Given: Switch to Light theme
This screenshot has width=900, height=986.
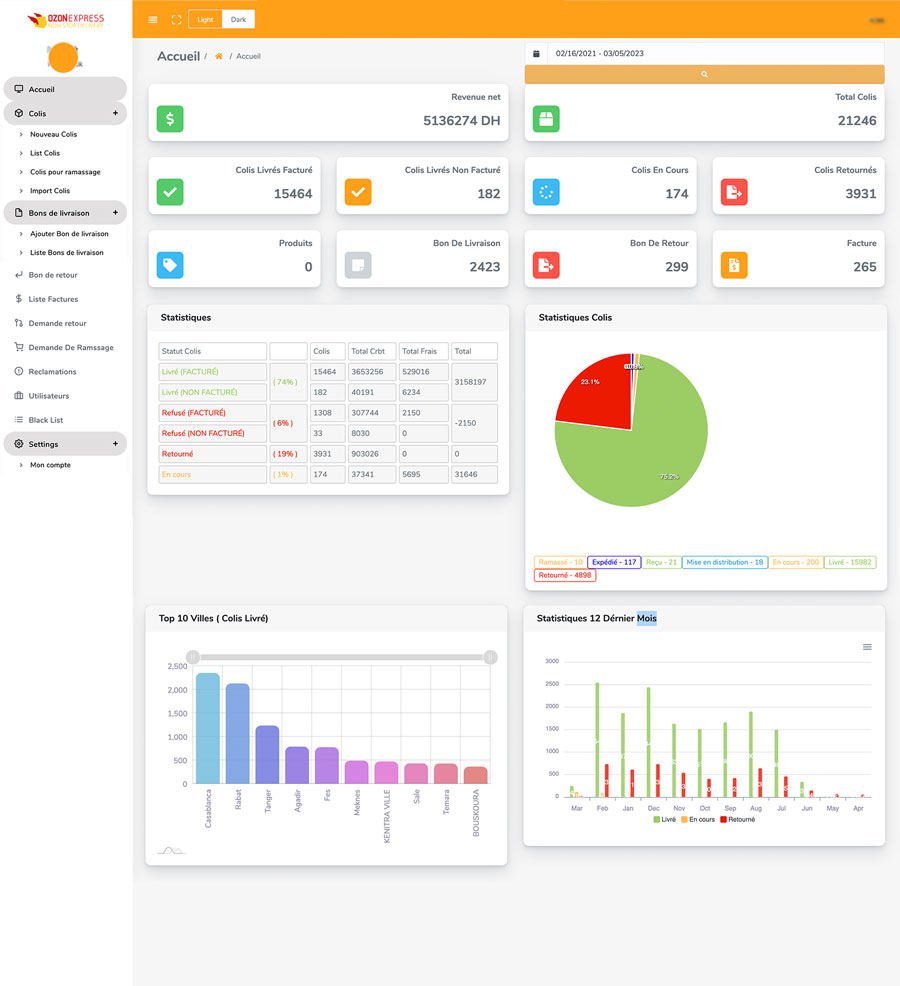Looking at the screenshot, I should [204, 19].
